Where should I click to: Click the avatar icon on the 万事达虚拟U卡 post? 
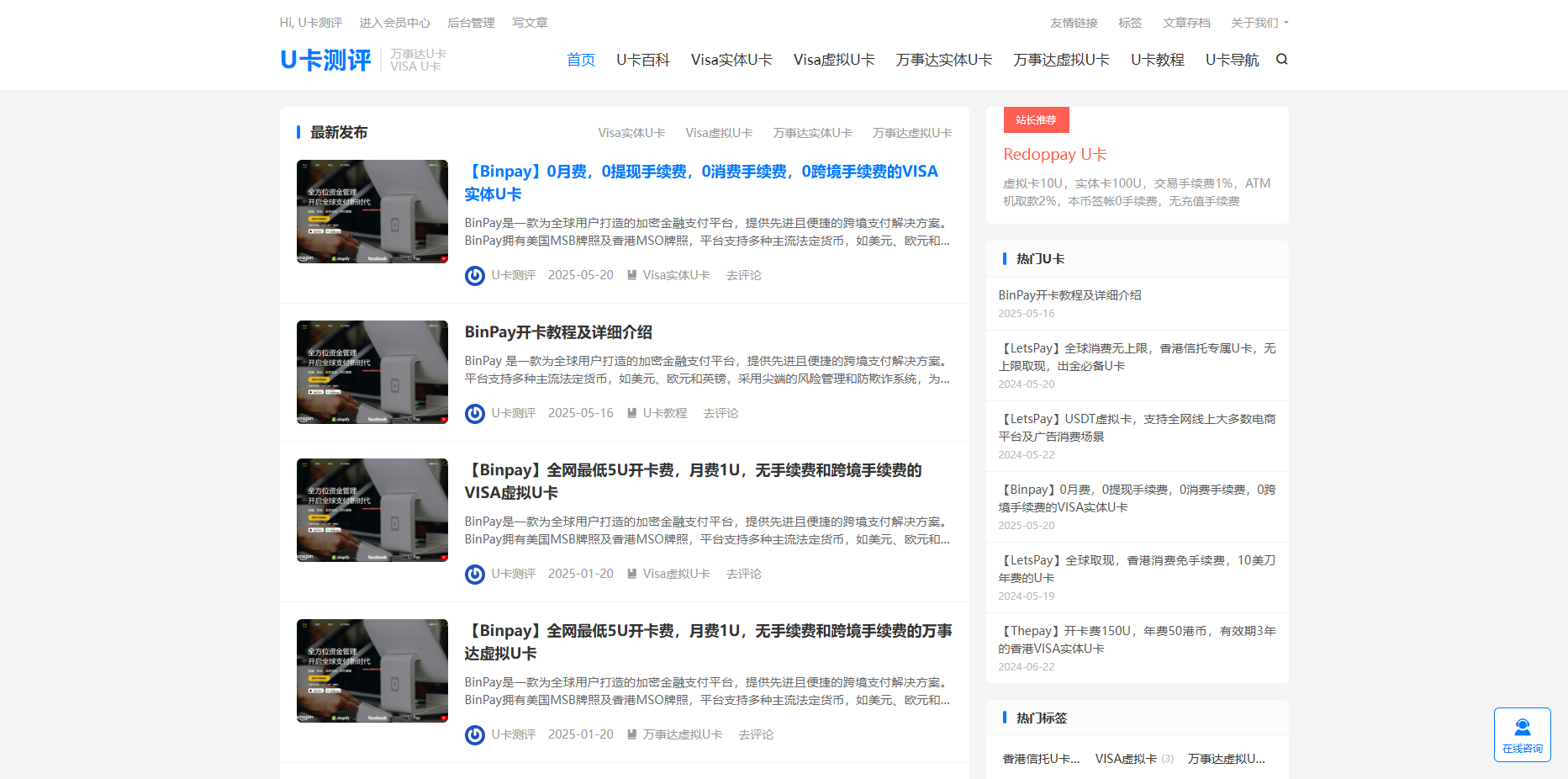tap(474, 734)
